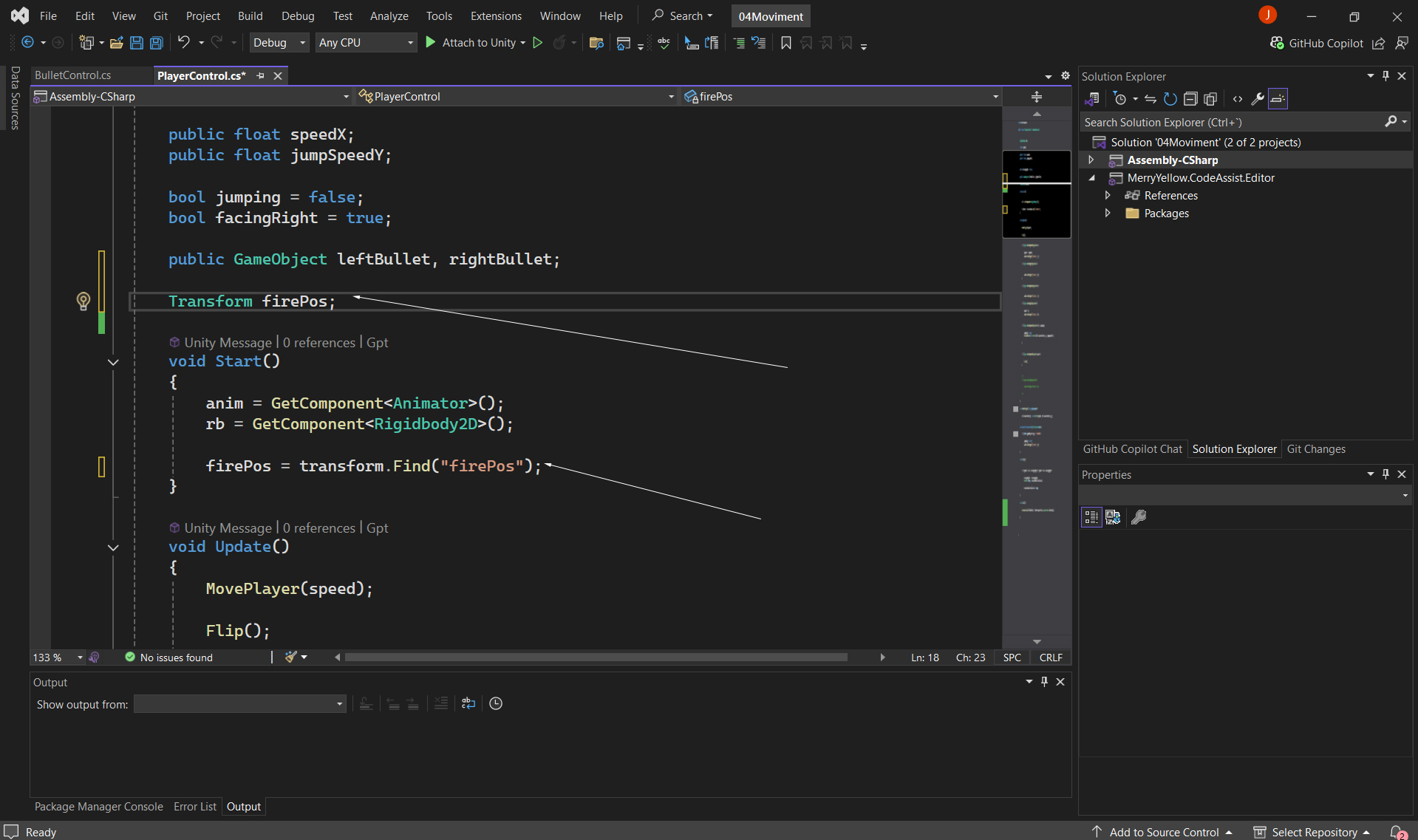
Task: Open the Extensions menu
Action: [x=496, y=16]
